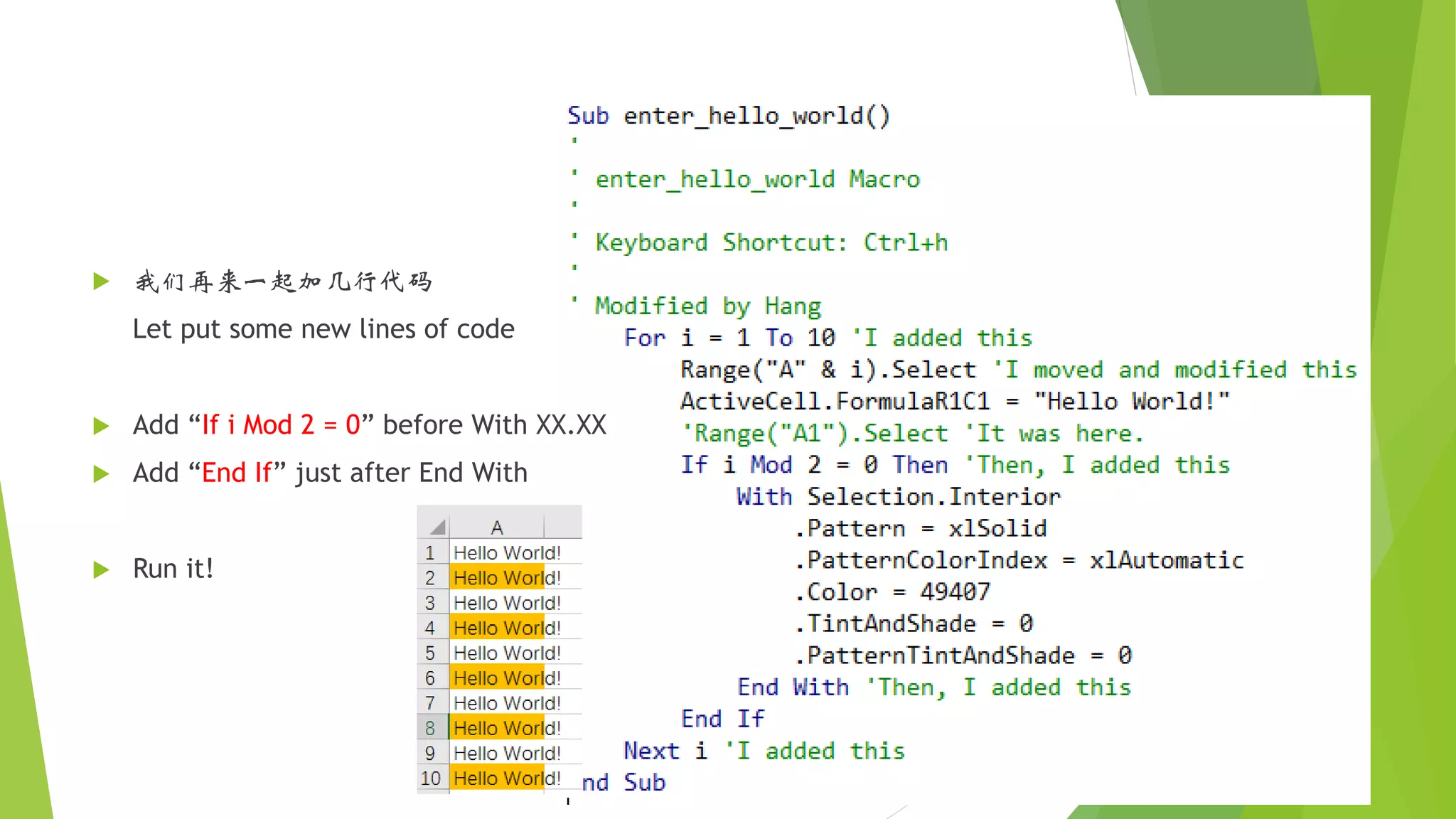Click the 'Next i' code line
The image size is (1456, 819).
[x=764, y=751]
